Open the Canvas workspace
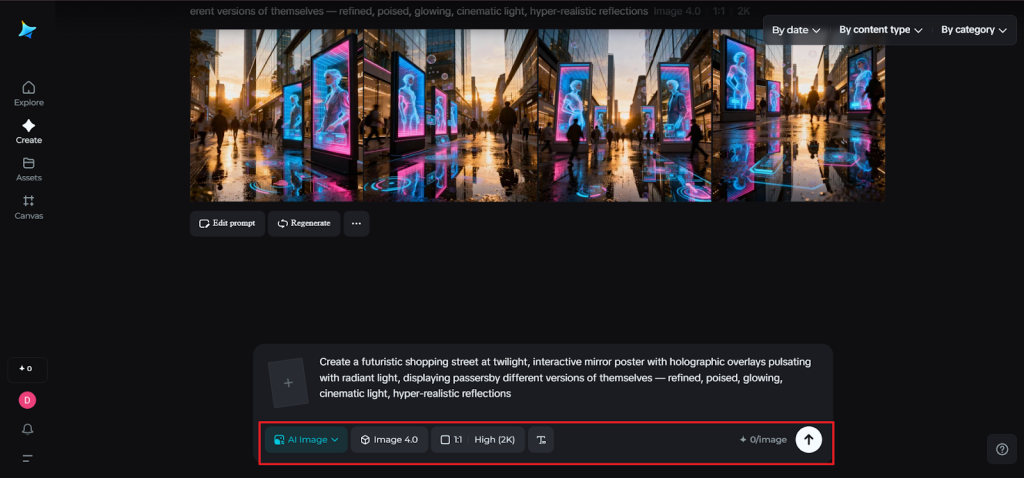 [x=28, y=207]
